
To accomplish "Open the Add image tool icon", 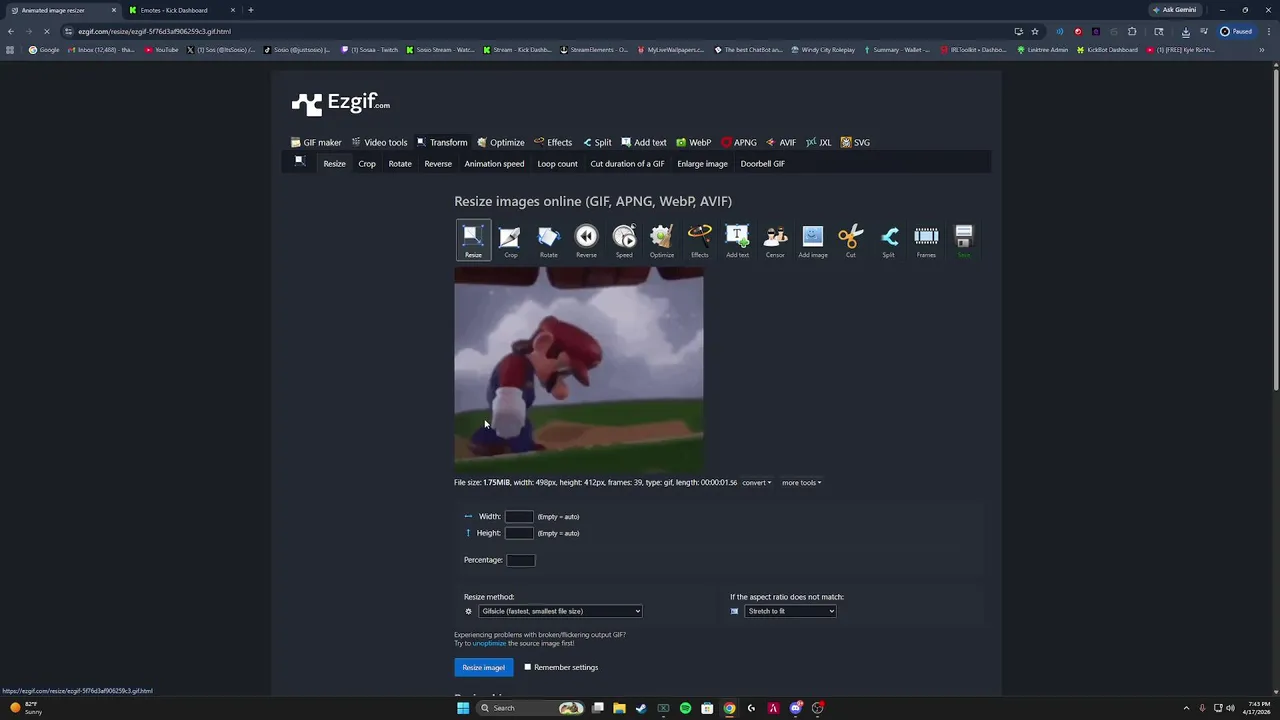I will (x=812, y=240).
